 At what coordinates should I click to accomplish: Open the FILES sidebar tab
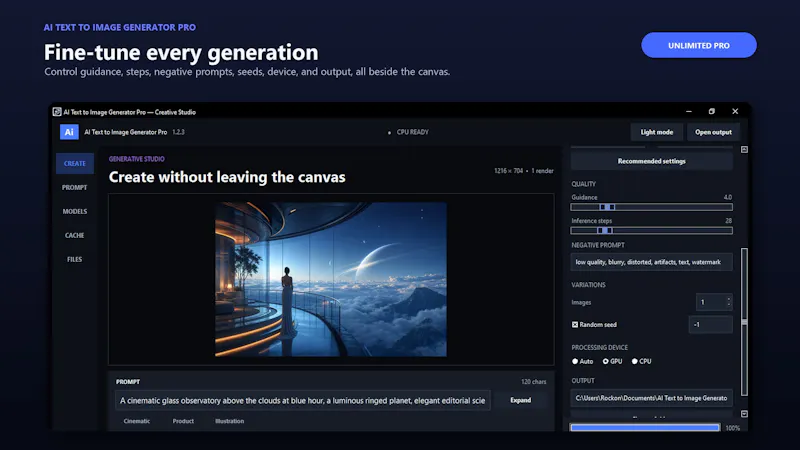(74, 260)
